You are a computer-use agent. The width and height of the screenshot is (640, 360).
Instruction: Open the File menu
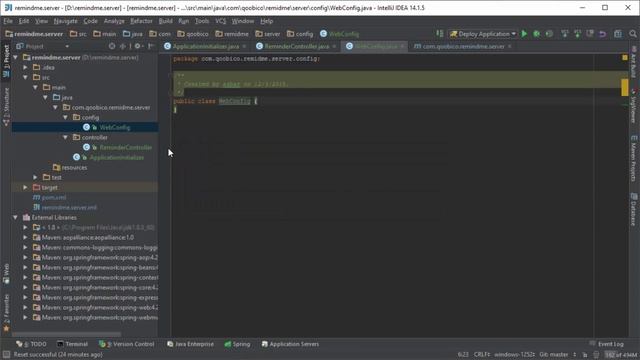point(8,21)
